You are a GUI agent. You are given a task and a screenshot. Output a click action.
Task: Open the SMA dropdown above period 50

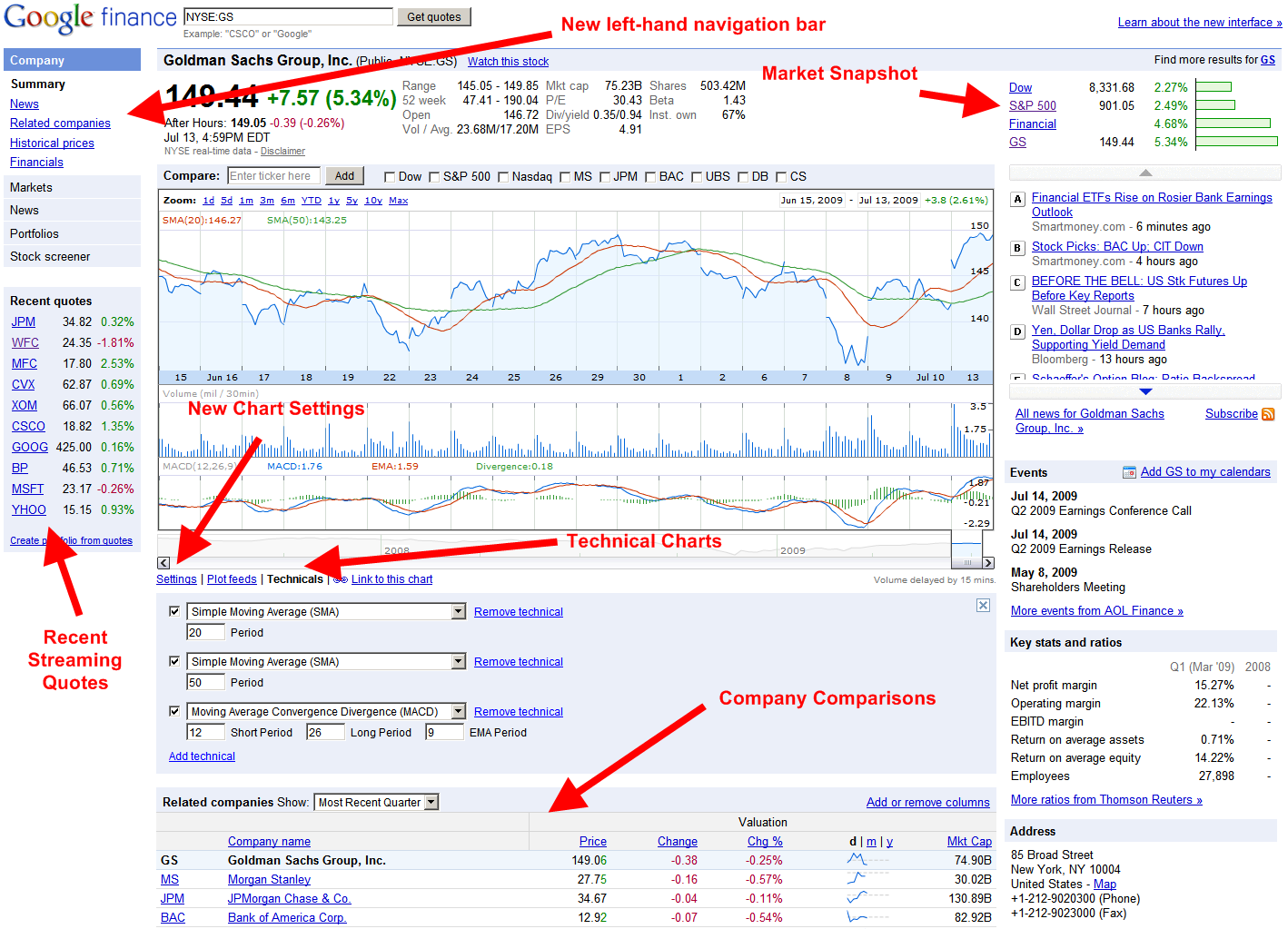pos(326,662)
